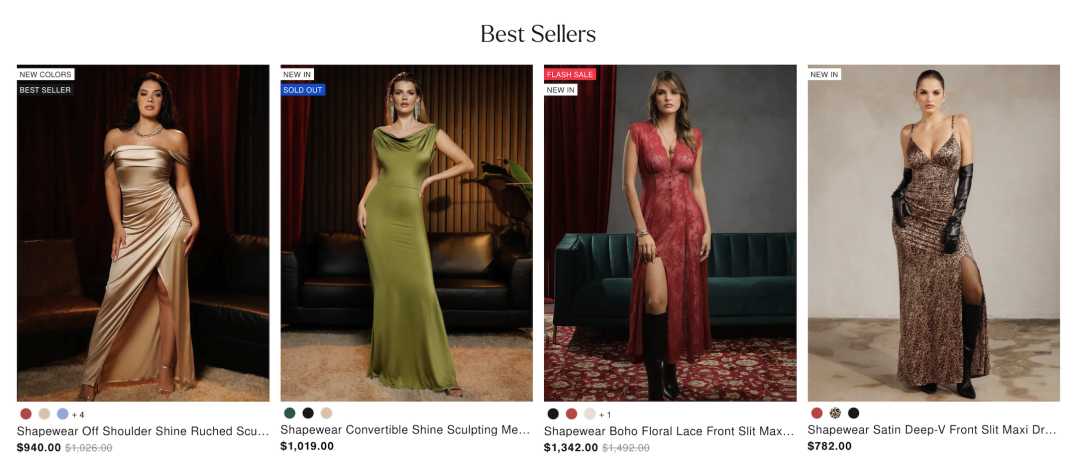Image resolution: width=1080 pixels, height=470 pixels.
Task: View the green dress product image
Action: coord(406,233)
